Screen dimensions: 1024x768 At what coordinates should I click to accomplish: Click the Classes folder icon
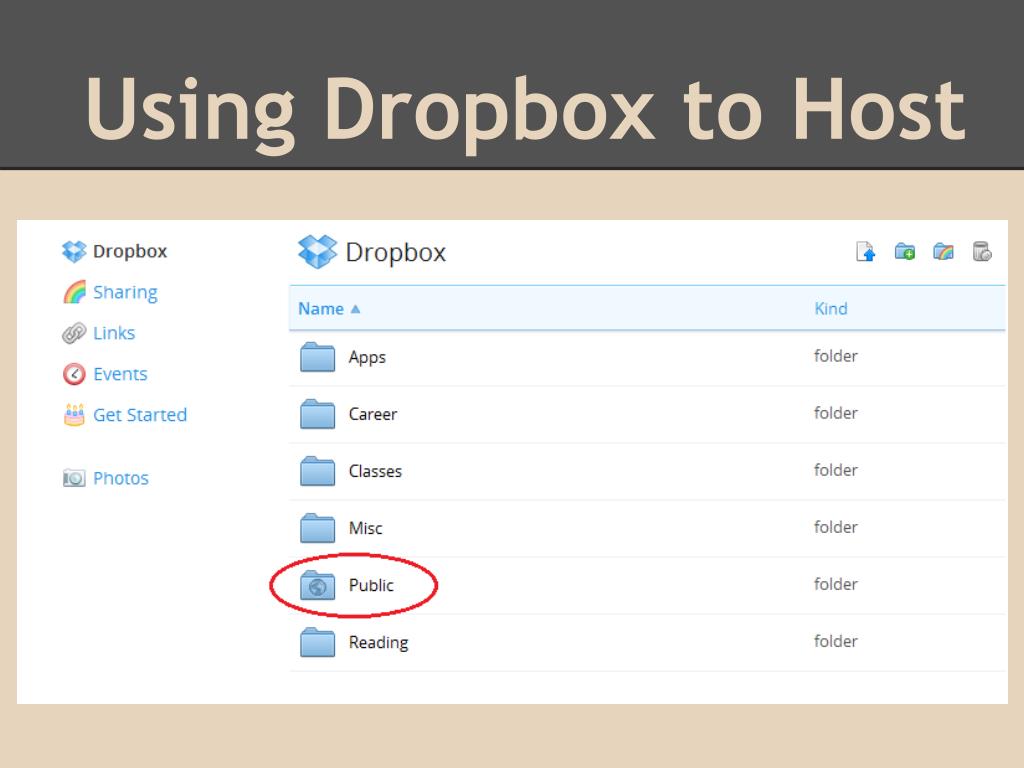point(317,471)
